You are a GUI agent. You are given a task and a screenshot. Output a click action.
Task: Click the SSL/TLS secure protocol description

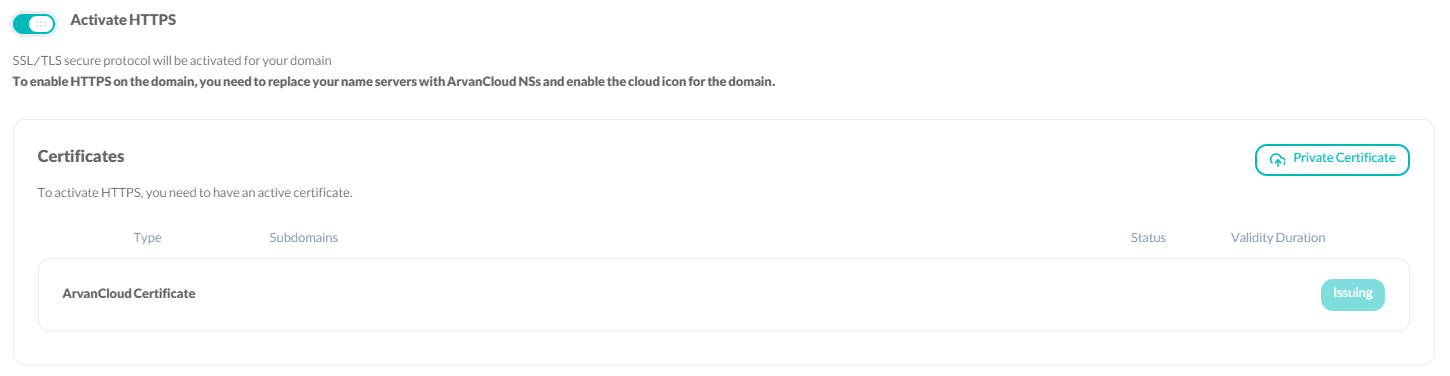pos(172,61)
